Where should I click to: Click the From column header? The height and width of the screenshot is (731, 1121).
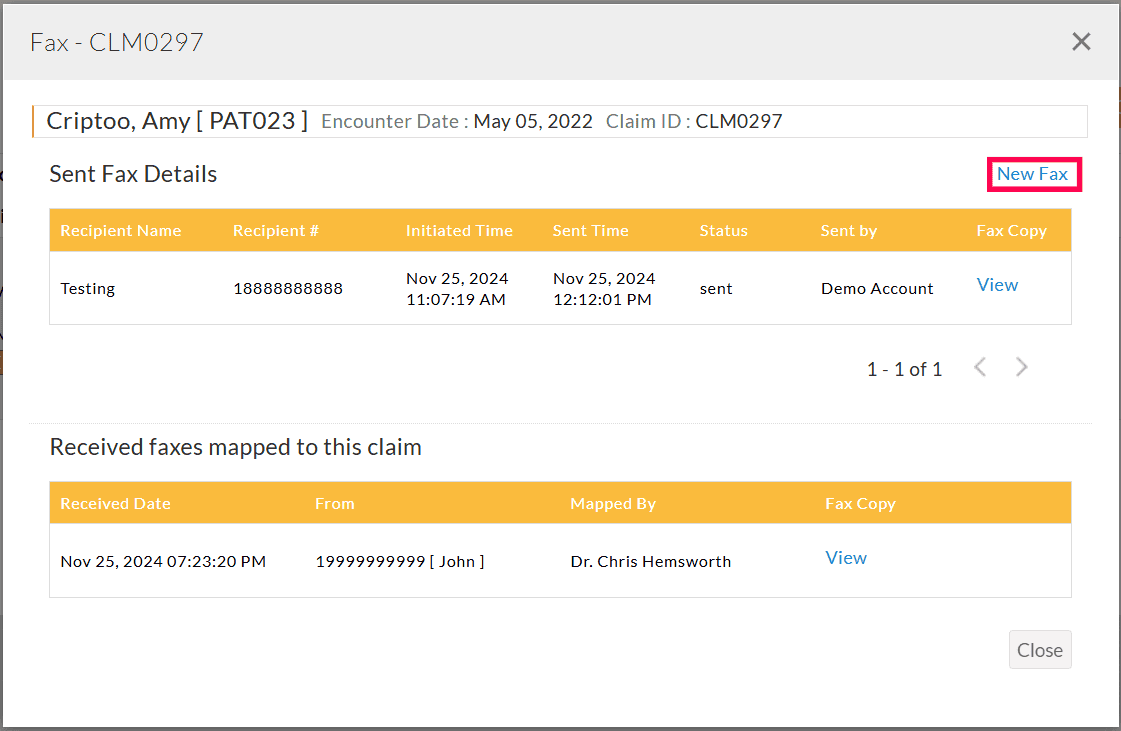click(x=334, y=504)
